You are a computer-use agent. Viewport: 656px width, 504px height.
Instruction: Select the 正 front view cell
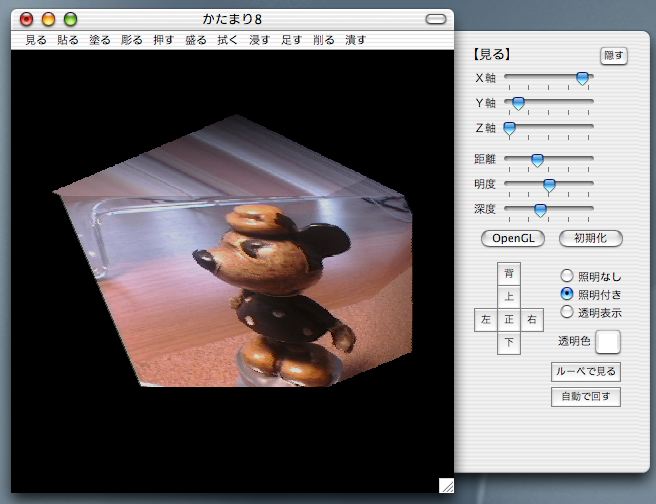[x=509, y=320]
